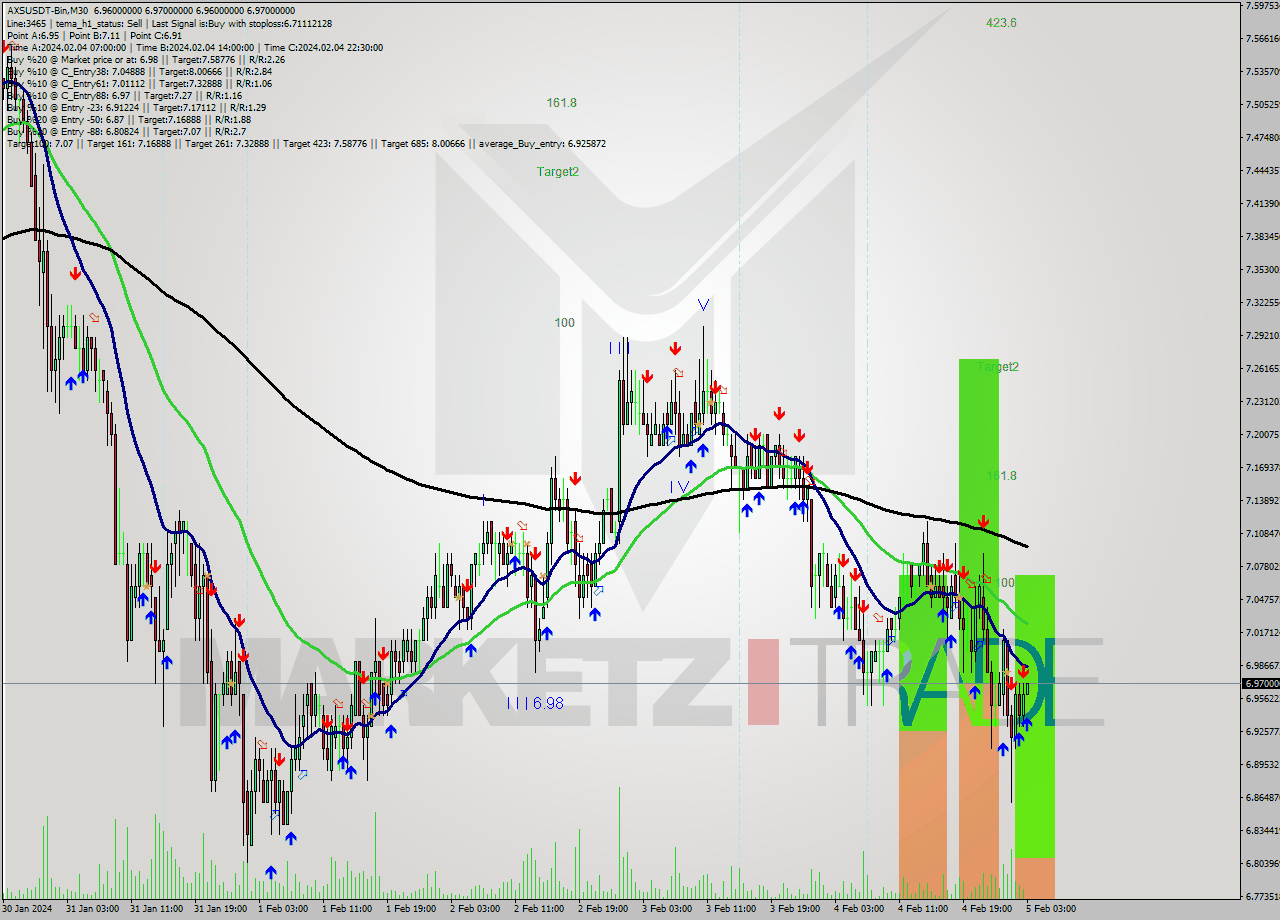Select the blue 'V' wave label
Image resolution: width=1280 pixels, height=920 pixels.
point(704,304)
